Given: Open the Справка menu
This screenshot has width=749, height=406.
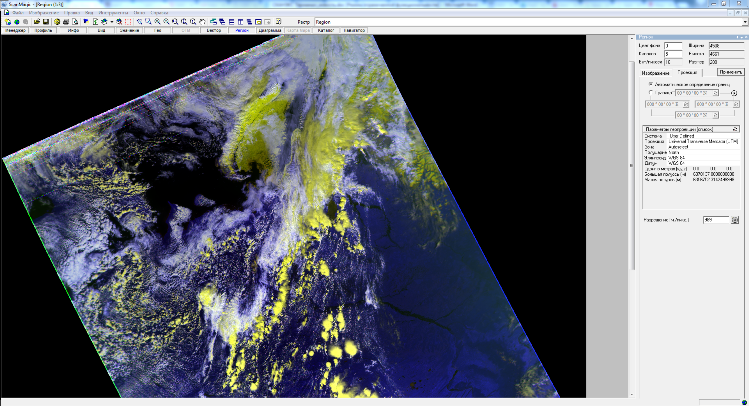Looking at the screenshot, I should click(x=159, y=13).
